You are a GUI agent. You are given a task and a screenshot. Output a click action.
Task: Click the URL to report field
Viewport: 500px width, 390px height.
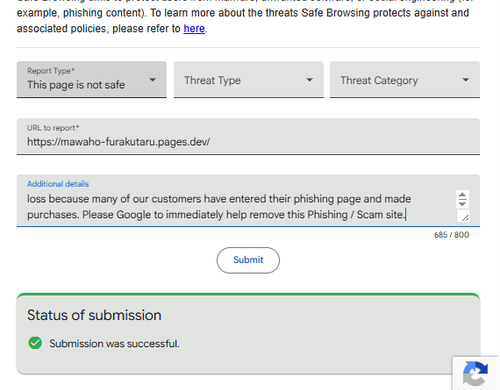click(248, 137)
